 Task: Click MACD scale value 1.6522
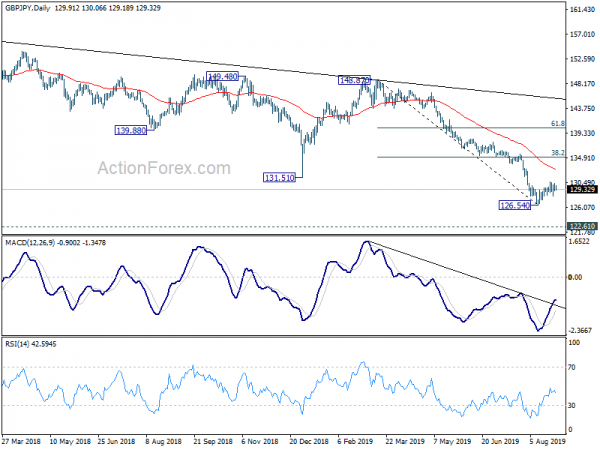[581, 241]
